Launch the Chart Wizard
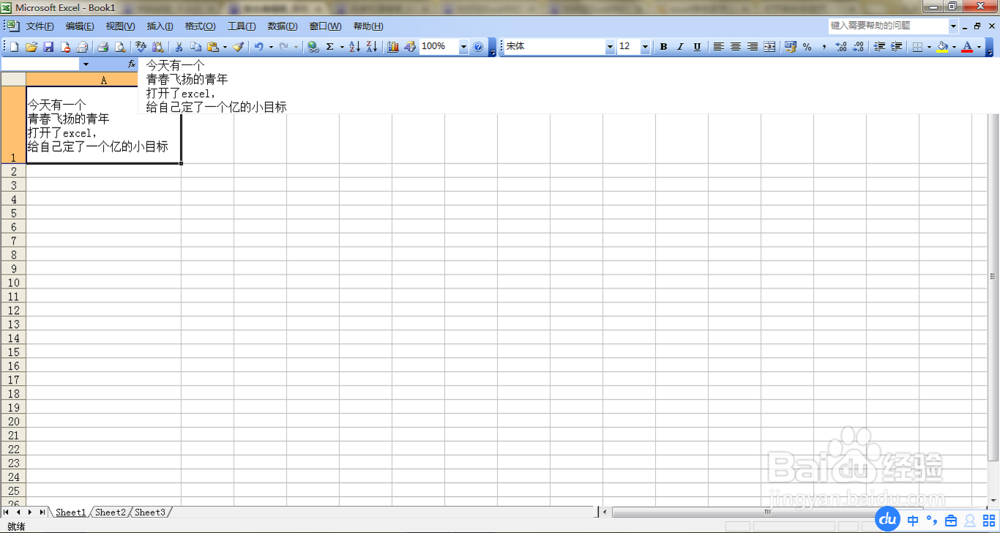The height and width of the screenshot is (533, 1000). (393, 47)
